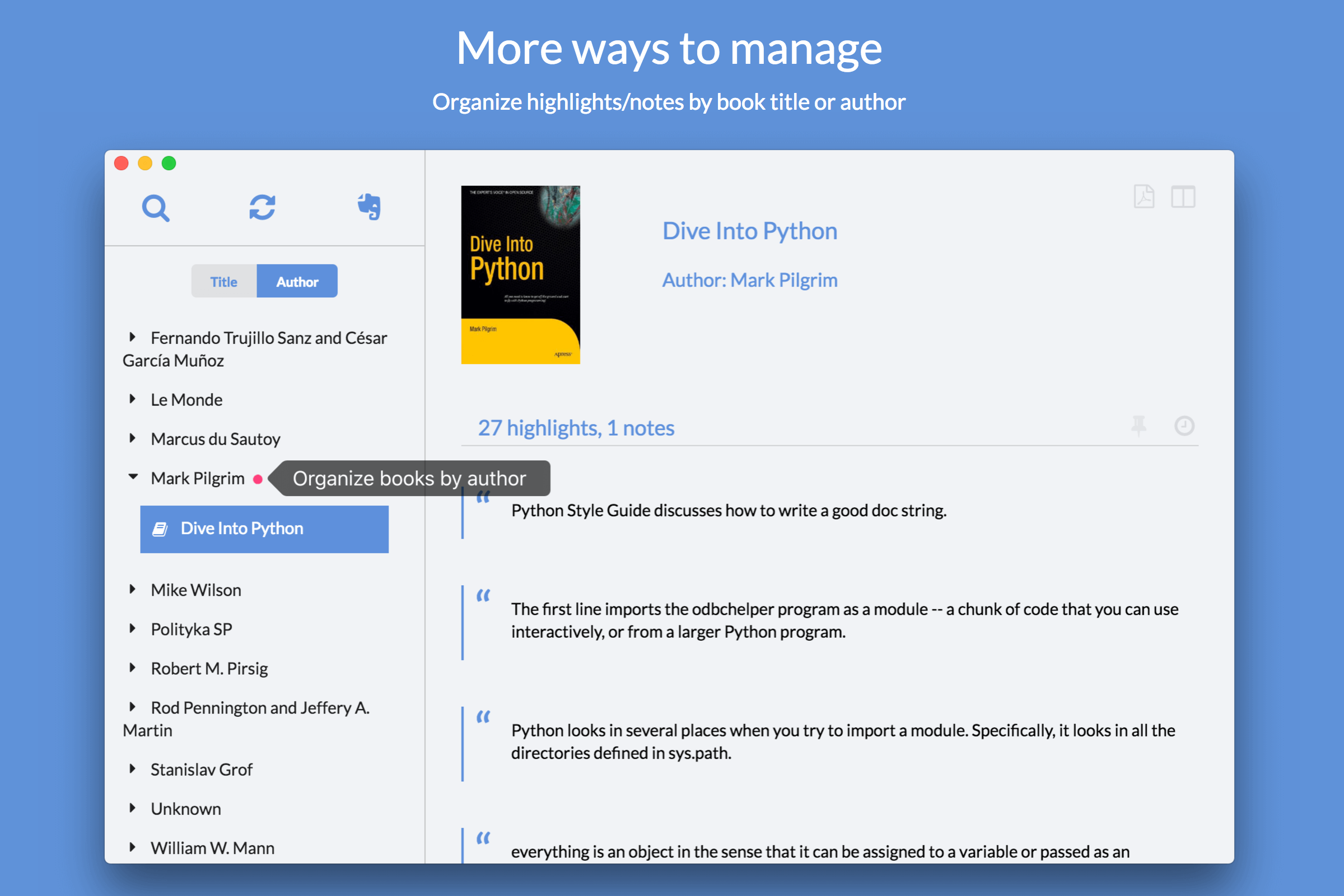This screenshot has height=896, width=1344.
Task: Expand the Le Monde author group
Action: (133, 399)
